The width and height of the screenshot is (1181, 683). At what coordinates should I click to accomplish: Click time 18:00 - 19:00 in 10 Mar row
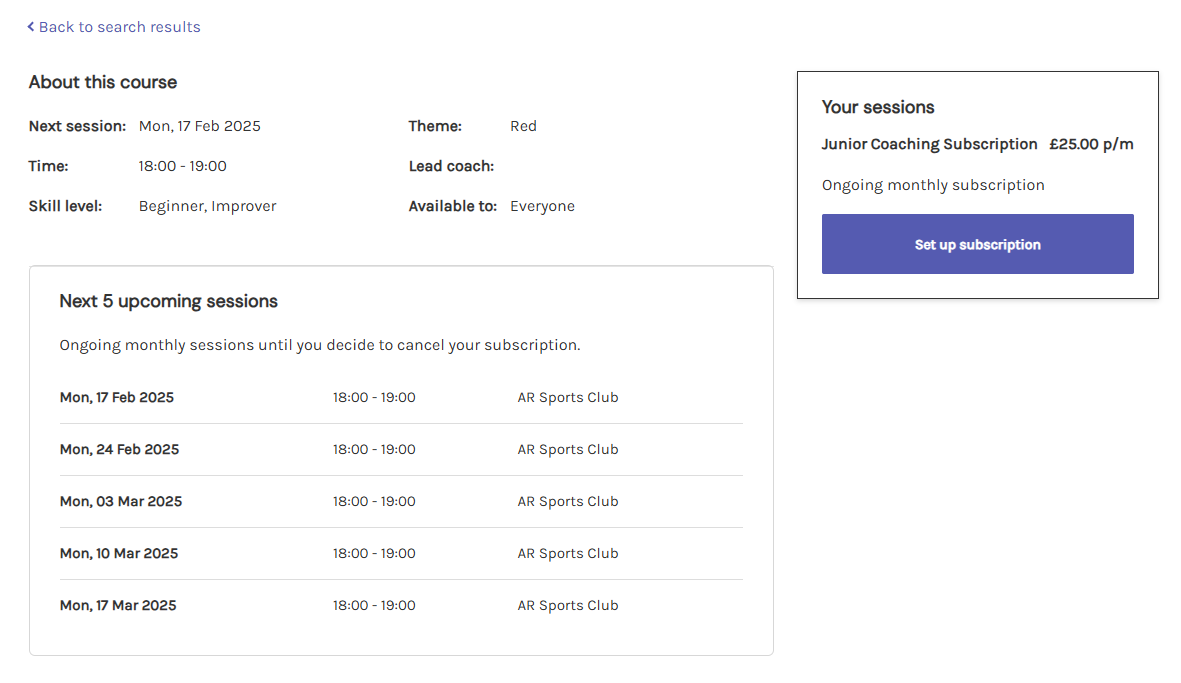(374, 553)
